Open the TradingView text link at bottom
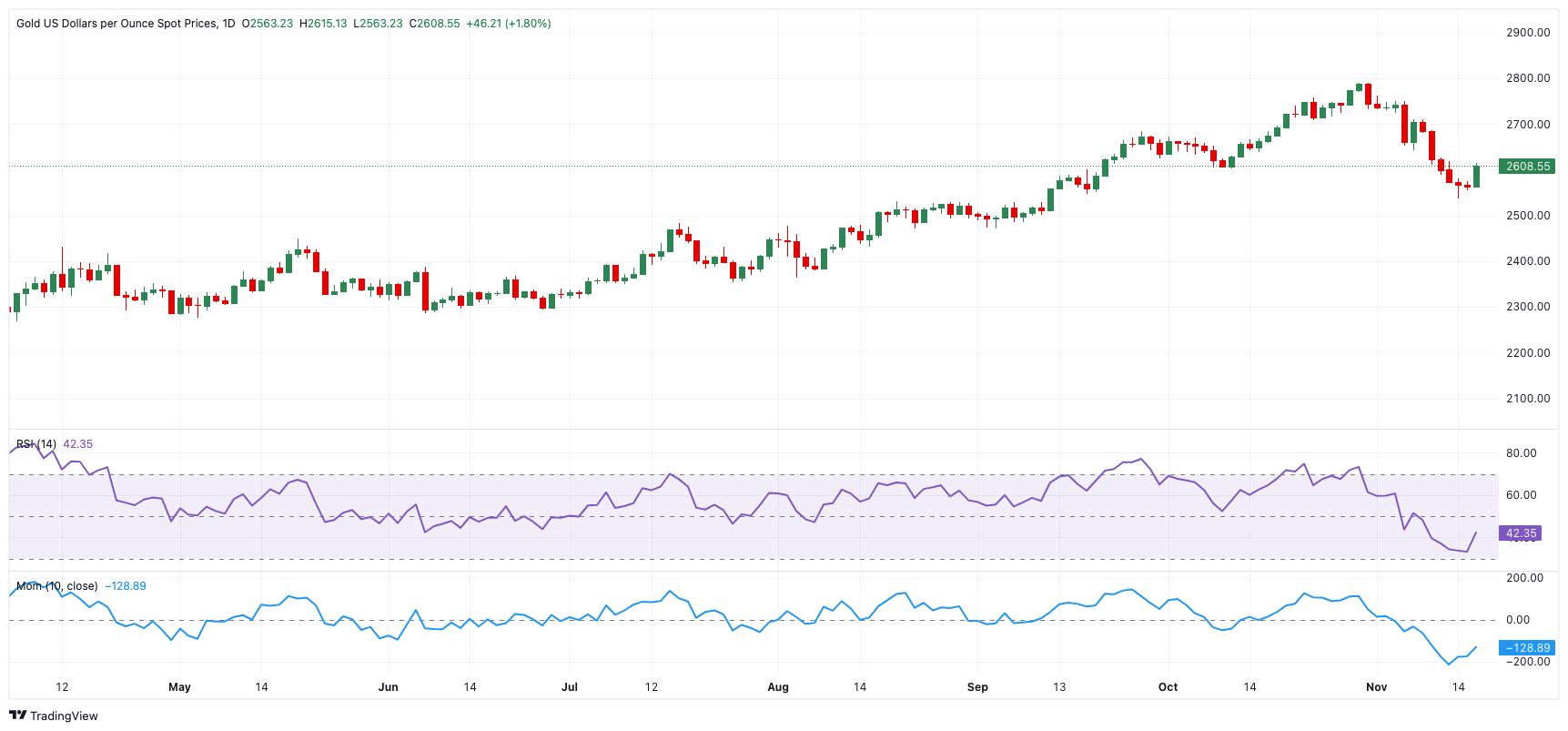Screen dimensions: 1568x731 pos(64,716)
